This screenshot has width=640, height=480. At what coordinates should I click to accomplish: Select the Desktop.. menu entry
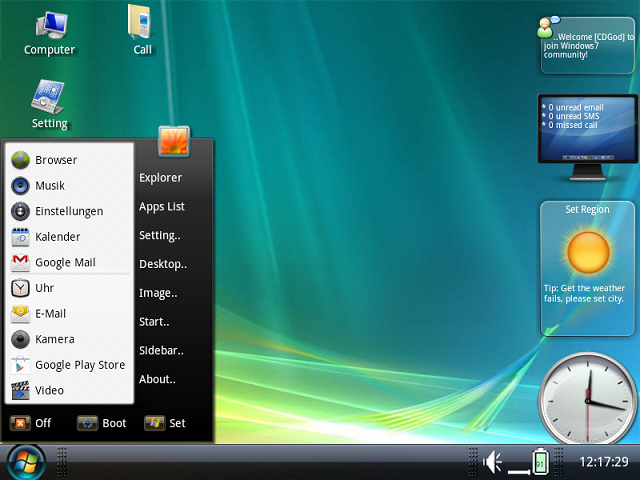tap(163, 264)
